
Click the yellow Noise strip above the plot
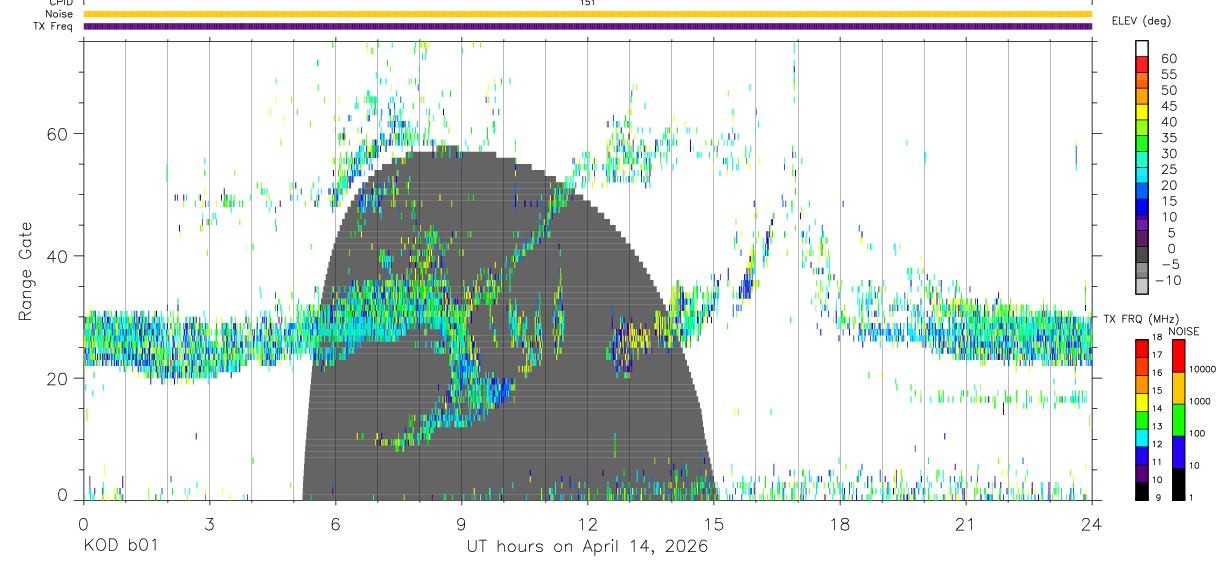(x=587, y=14)
